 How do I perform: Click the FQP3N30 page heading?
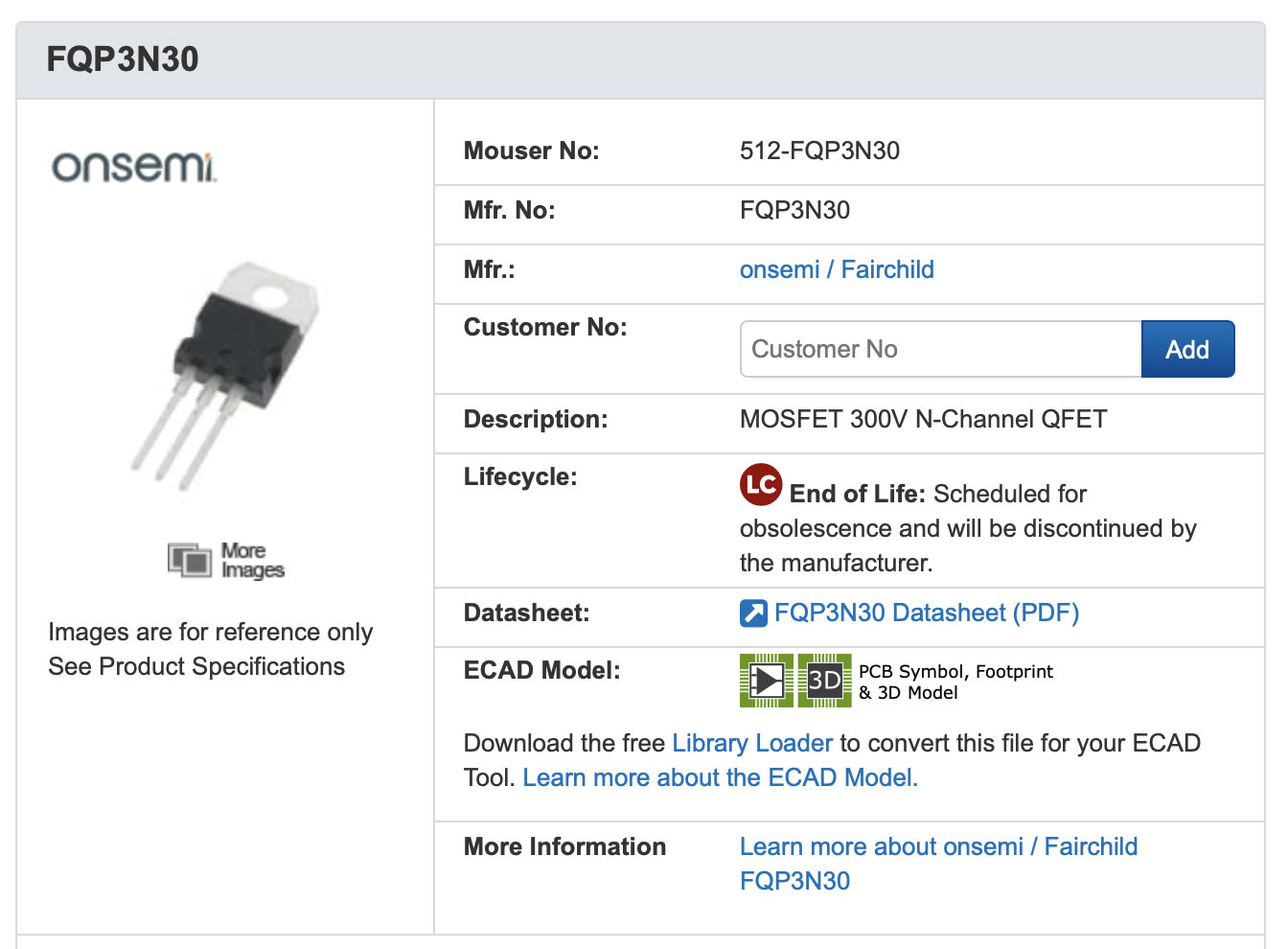tap(123, 59)
